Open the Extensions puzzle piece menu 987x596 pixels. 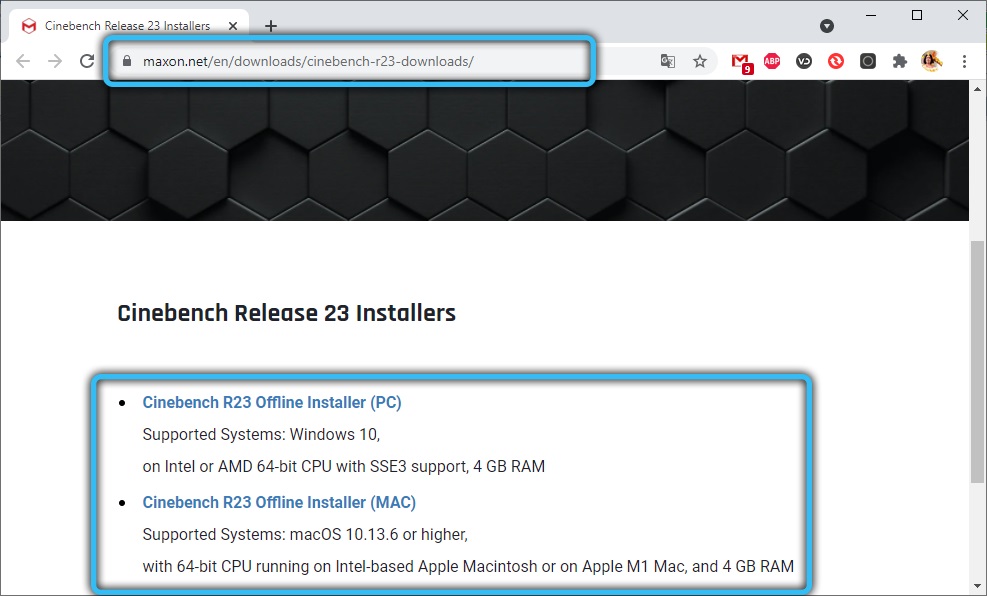tap(900, 61)
